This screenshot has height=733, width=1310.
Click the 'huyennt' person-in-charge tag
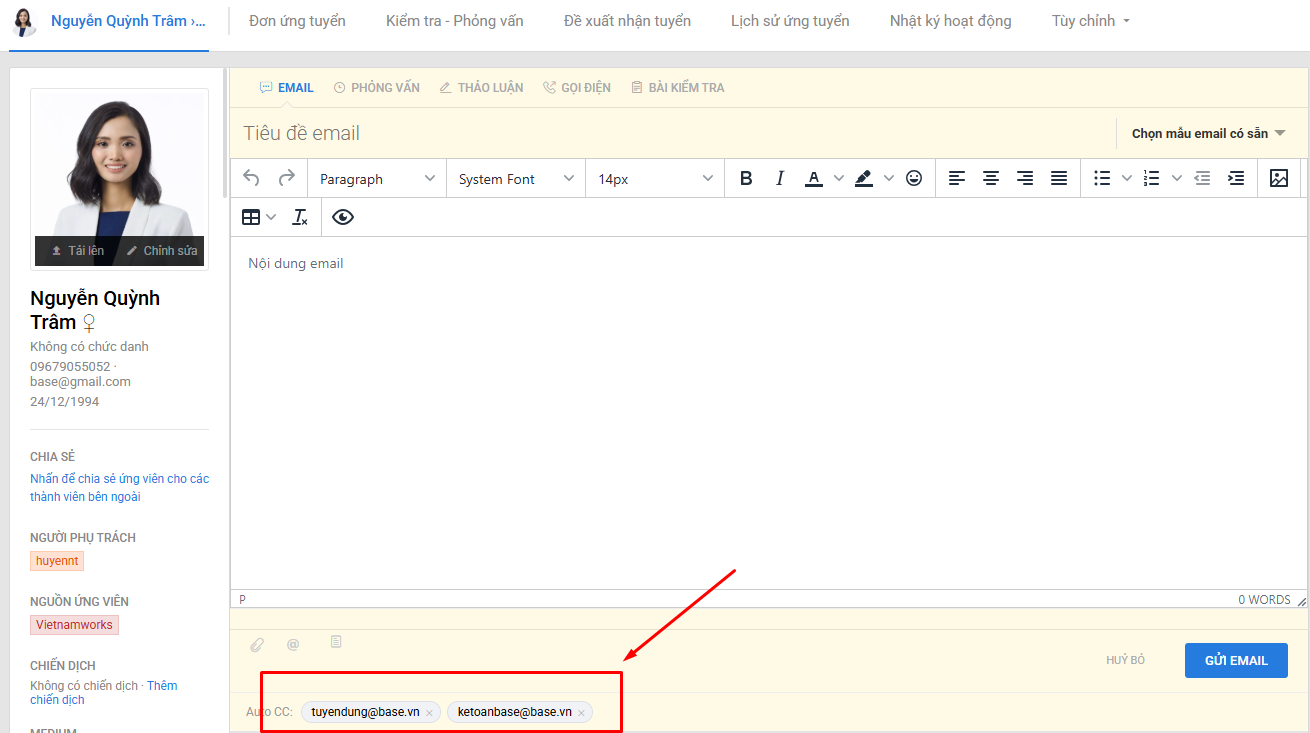(x=57, y=561)
